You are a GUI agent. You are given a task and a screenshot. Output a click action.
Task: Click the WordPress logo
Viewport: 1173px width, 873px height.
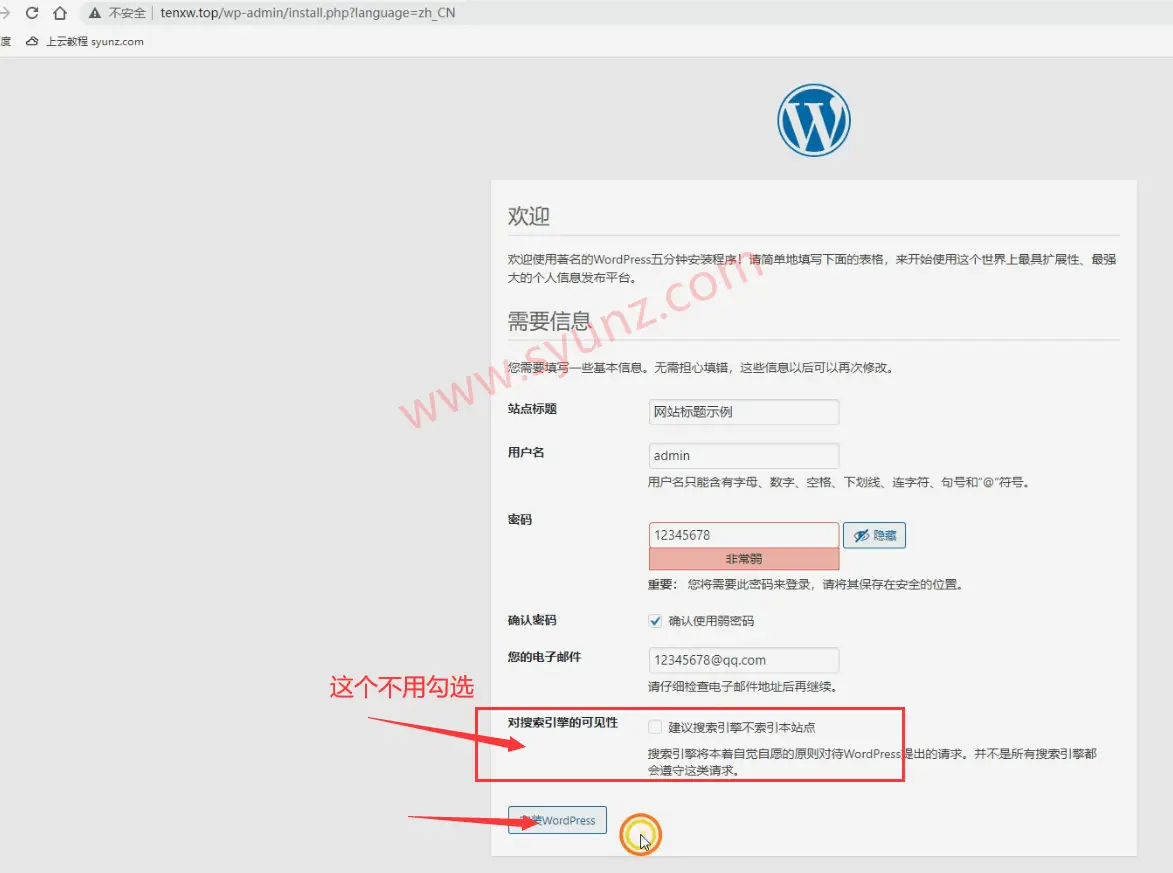(x=814, y=119)
